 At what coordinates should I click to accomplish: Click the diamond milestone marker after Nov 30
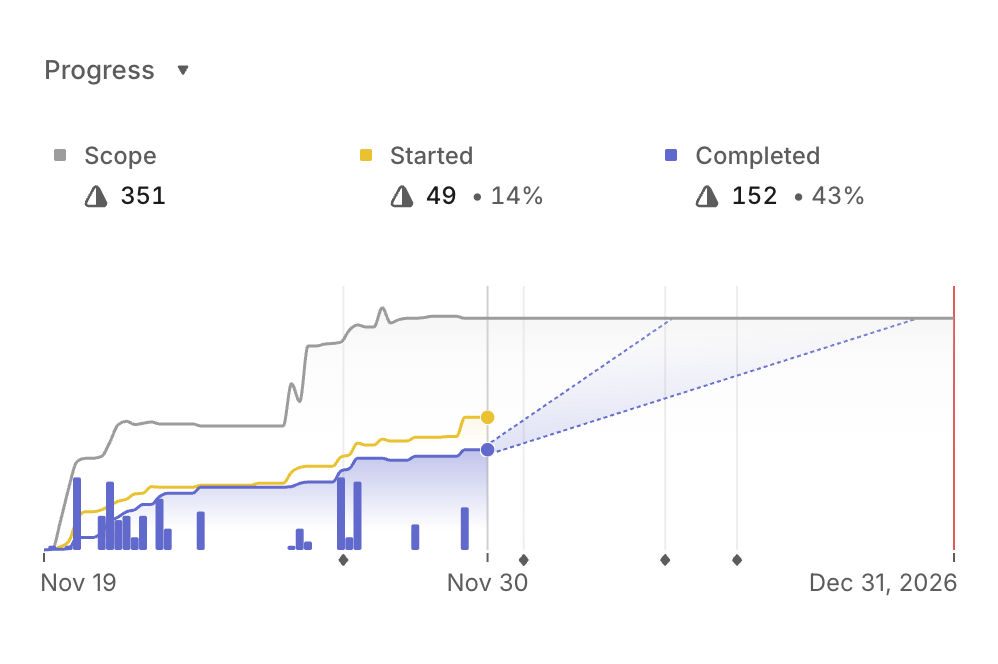click(523, 560)
